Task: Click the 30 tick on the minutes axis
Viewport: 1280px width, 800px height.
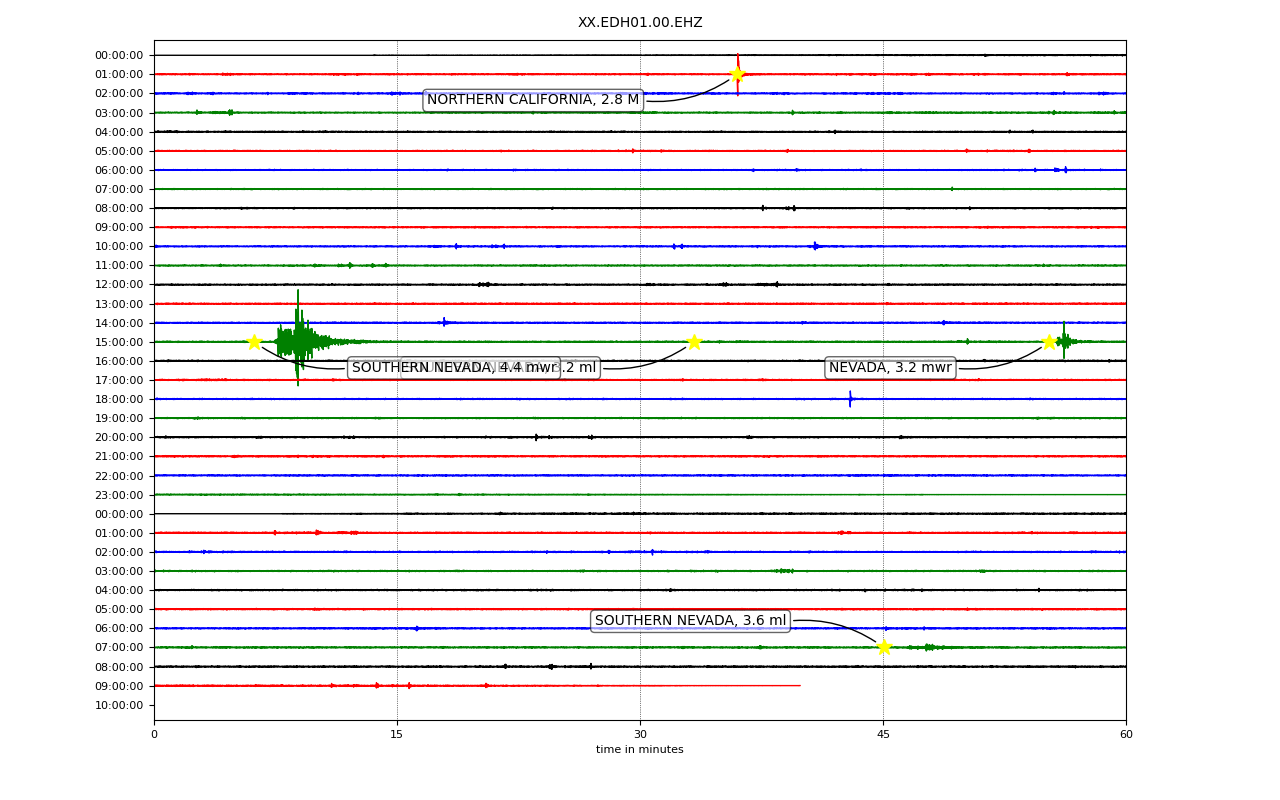Action: pyautogui.click(x=640, y=735)
